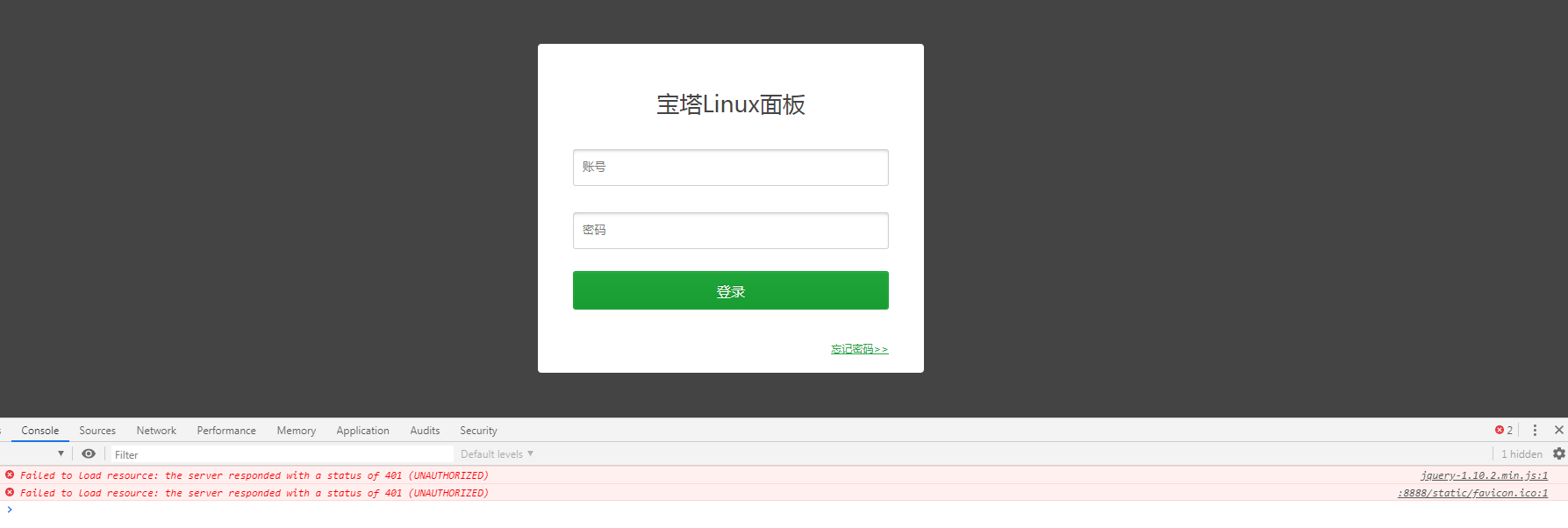Click in the console Filter box
Screen dimensions: 1568x528
[x=281, y=454]
